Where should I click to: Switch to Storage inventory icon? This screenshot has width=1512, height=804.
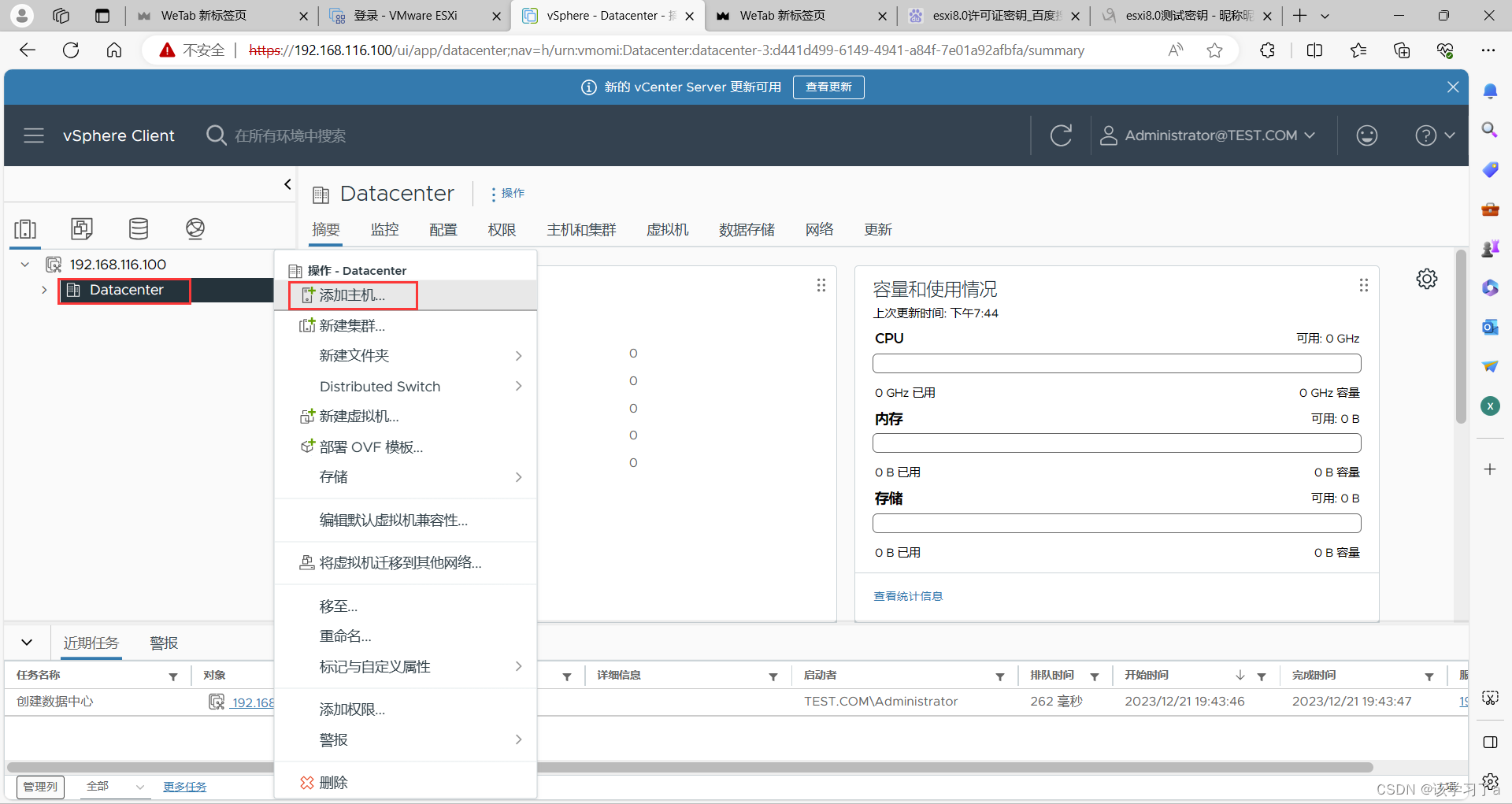[139, 228]
